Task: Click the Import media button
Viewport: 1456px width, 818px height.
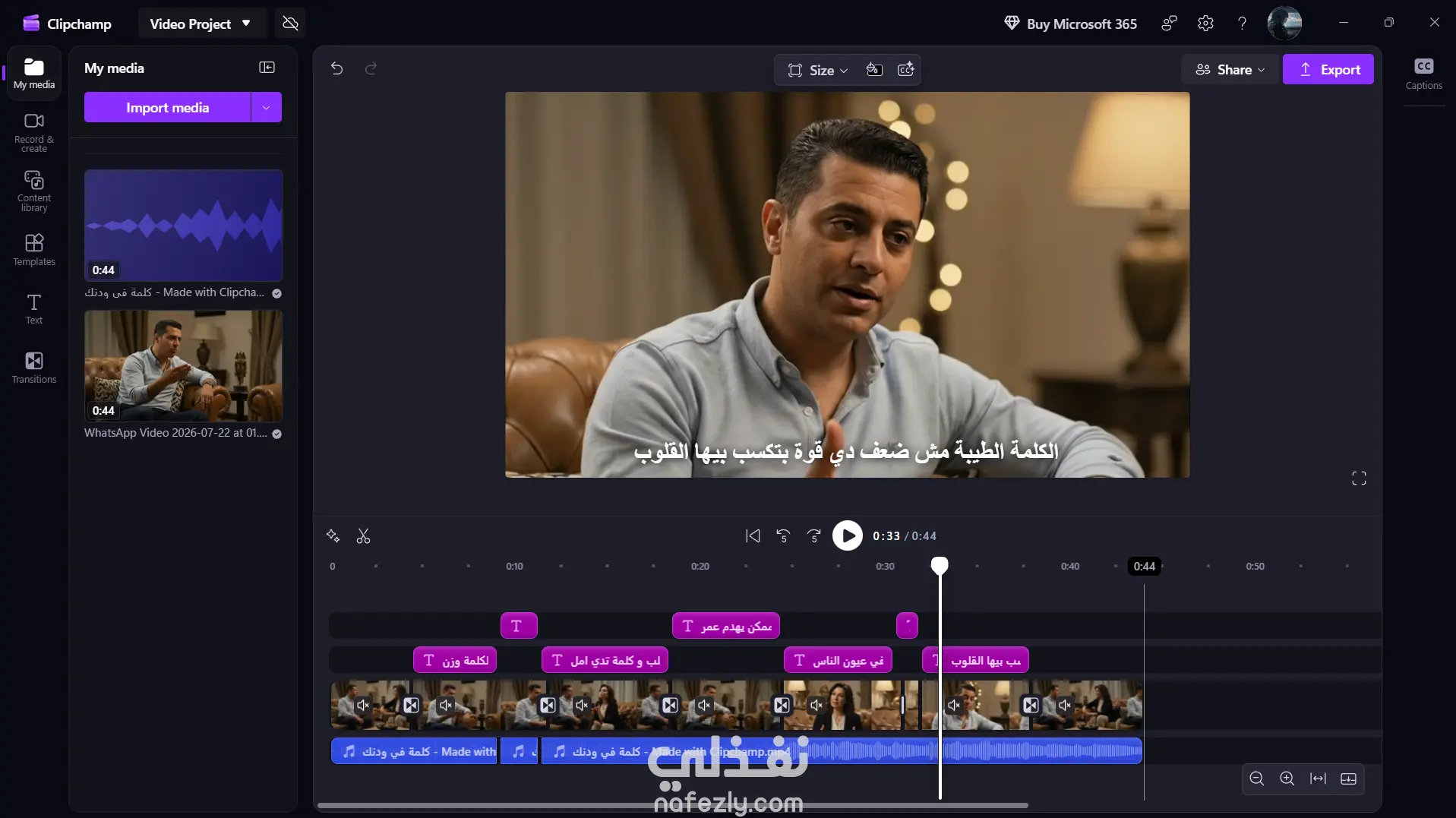Action: coord(167,108)
